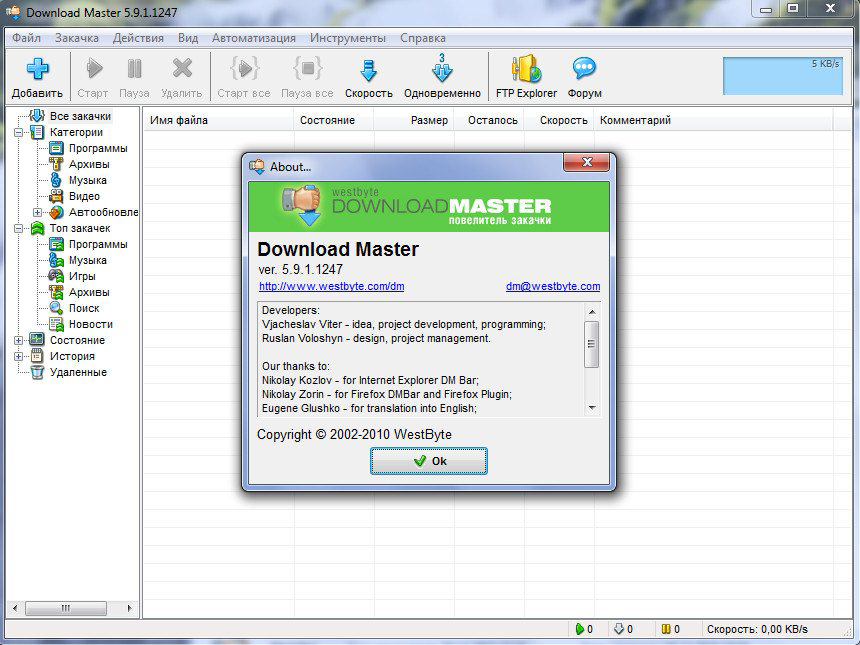This screenshot has height=645, width=860.
Task: Open the Инструменты menu
Action: click(347, 38)
